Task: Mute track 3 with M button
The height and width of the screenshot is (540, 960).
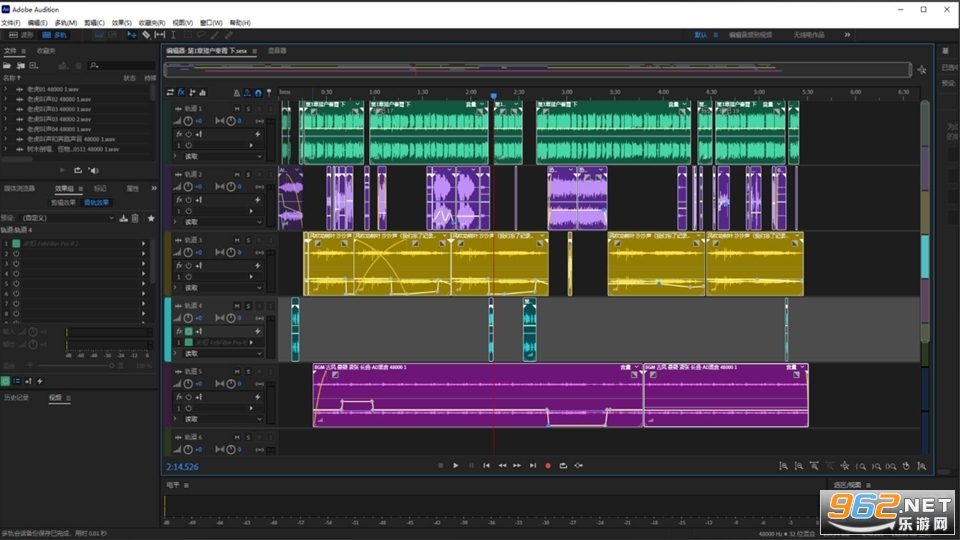Action: click(237, 240)
